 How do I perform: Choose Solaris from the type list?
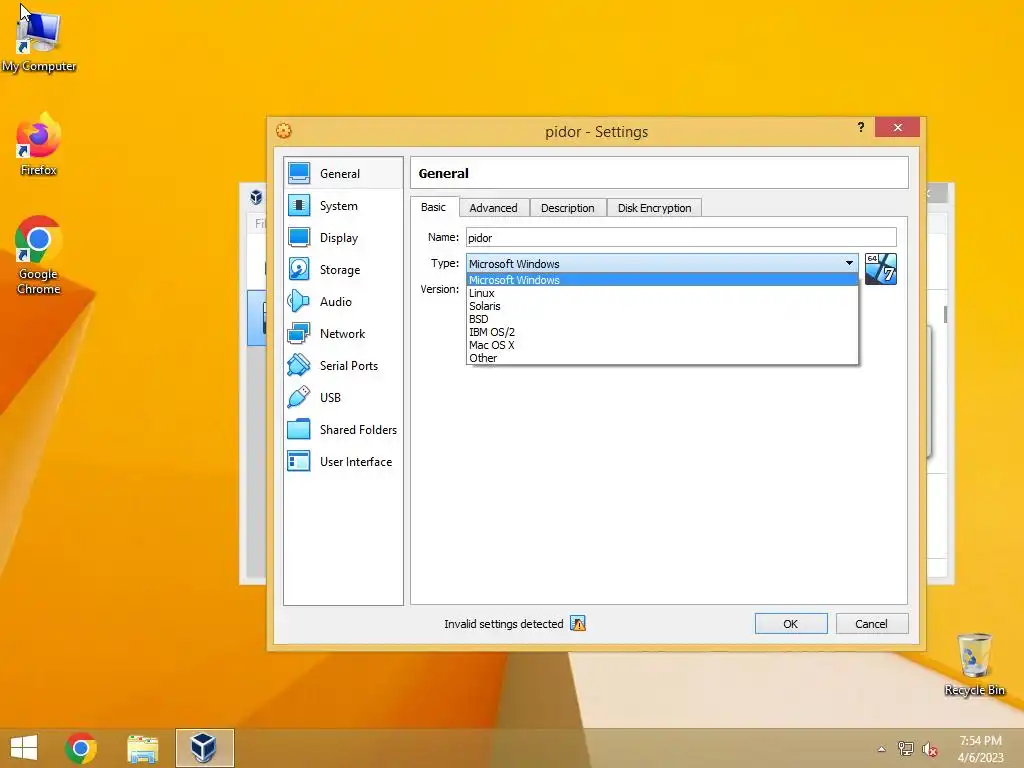pos(662,306)
